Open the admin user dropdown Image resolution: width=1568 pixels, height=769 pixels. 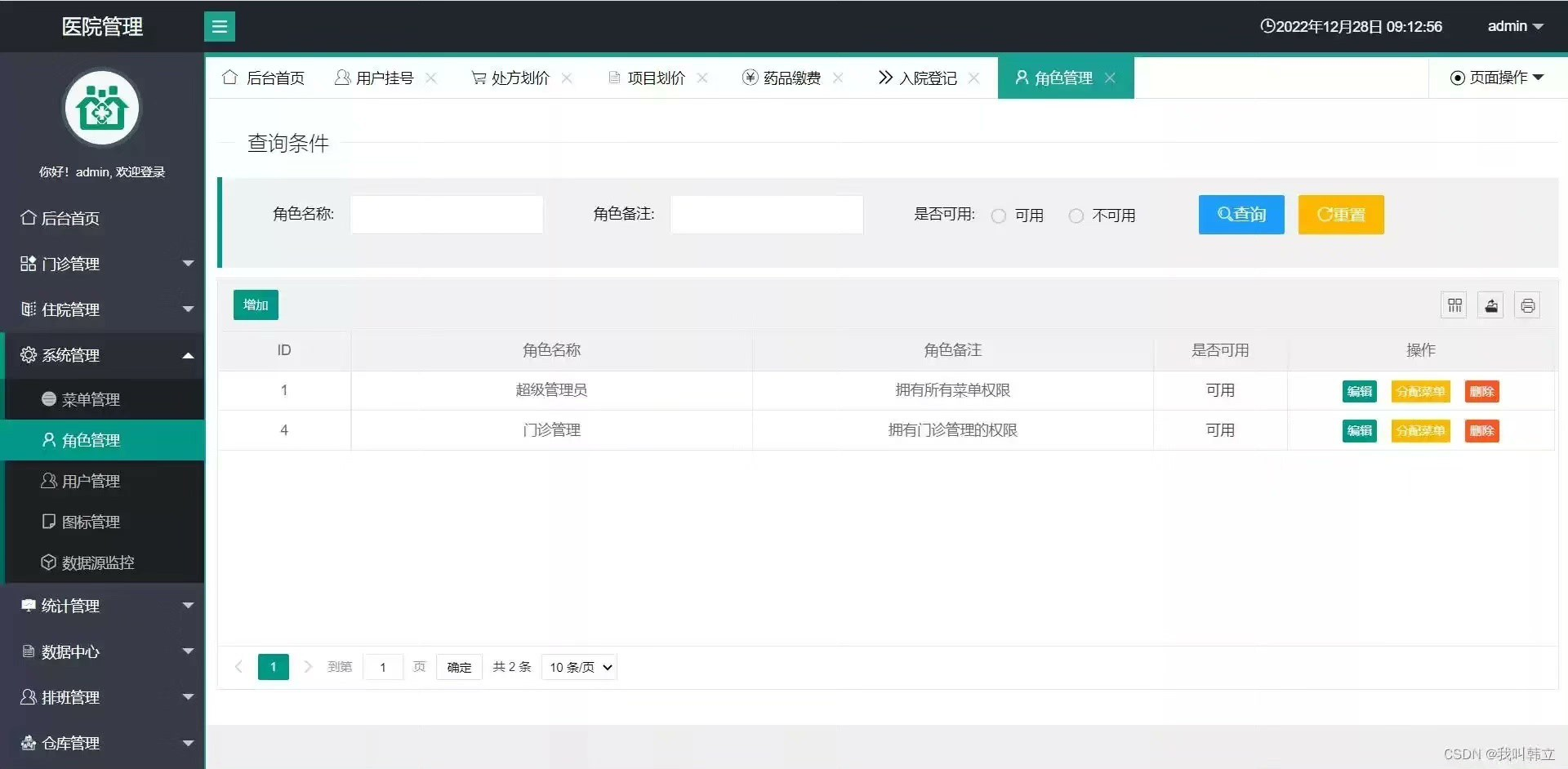(x=1516, y=26)
